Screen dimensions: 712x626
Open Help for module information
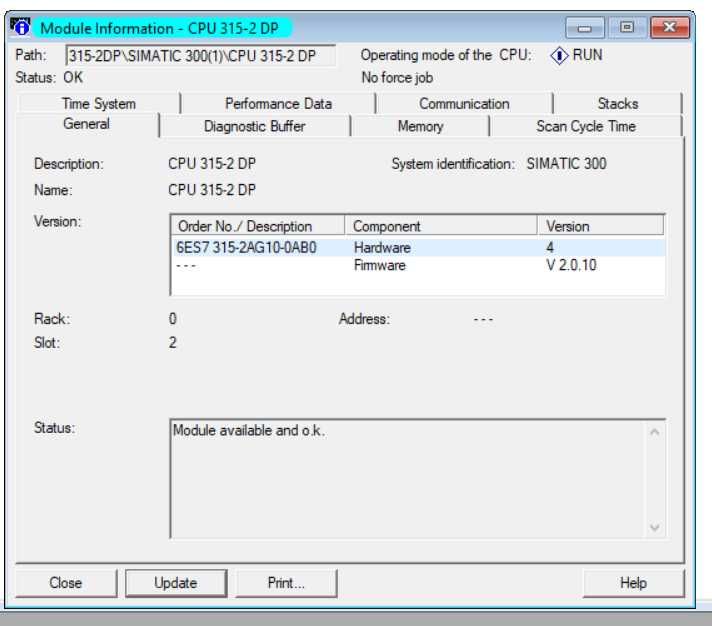pyautogui.click(x=633, y=583)
